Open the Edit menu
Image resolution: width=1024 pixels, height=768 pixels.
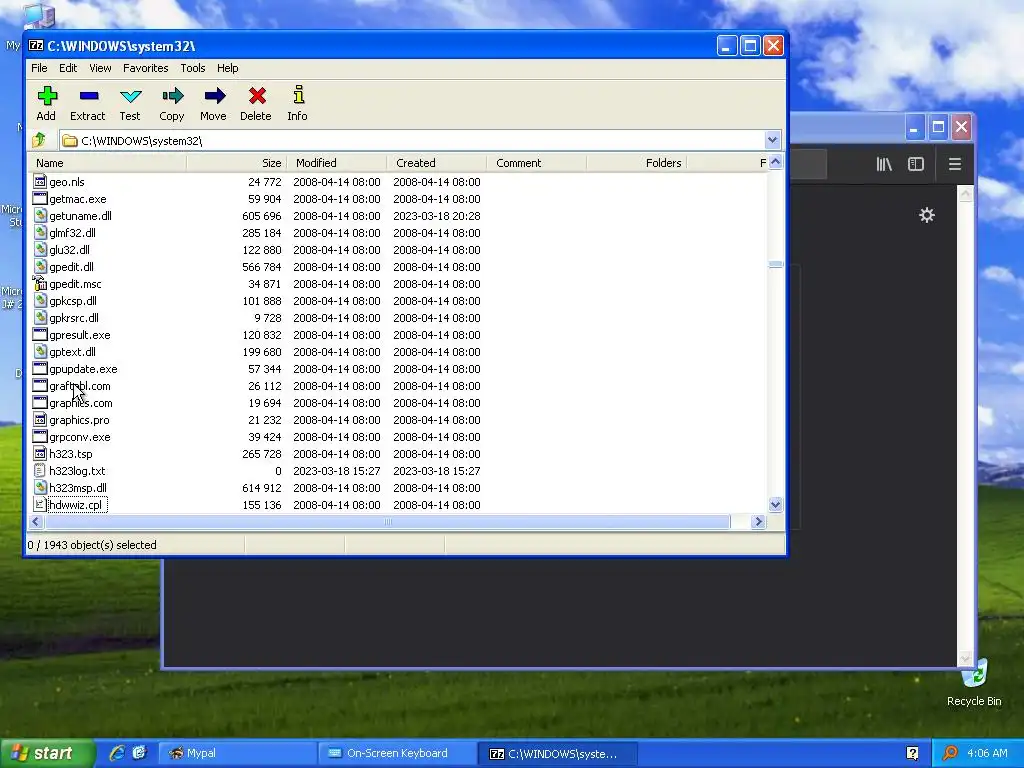68,68
